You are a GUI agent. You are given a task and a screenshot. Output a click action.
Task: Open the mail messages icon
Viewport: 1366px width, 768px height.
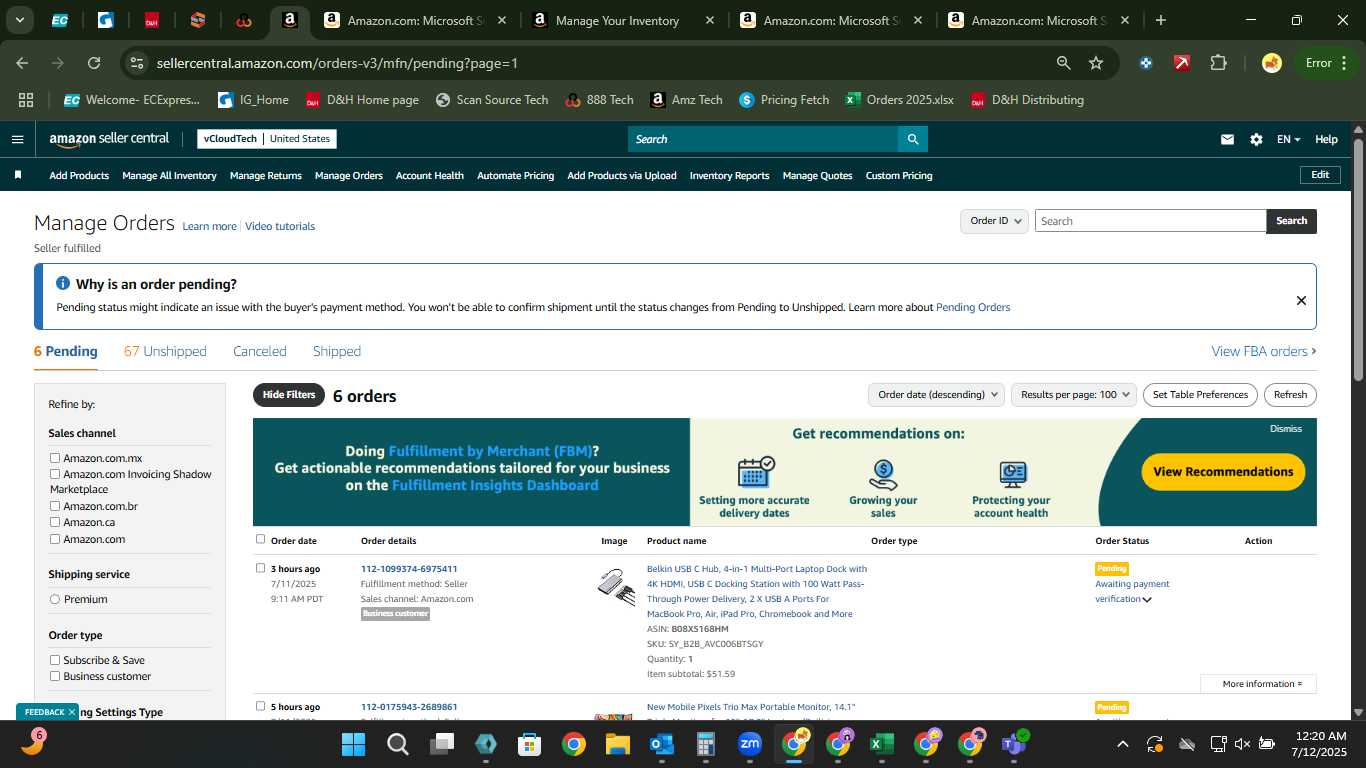(1227, 139)
